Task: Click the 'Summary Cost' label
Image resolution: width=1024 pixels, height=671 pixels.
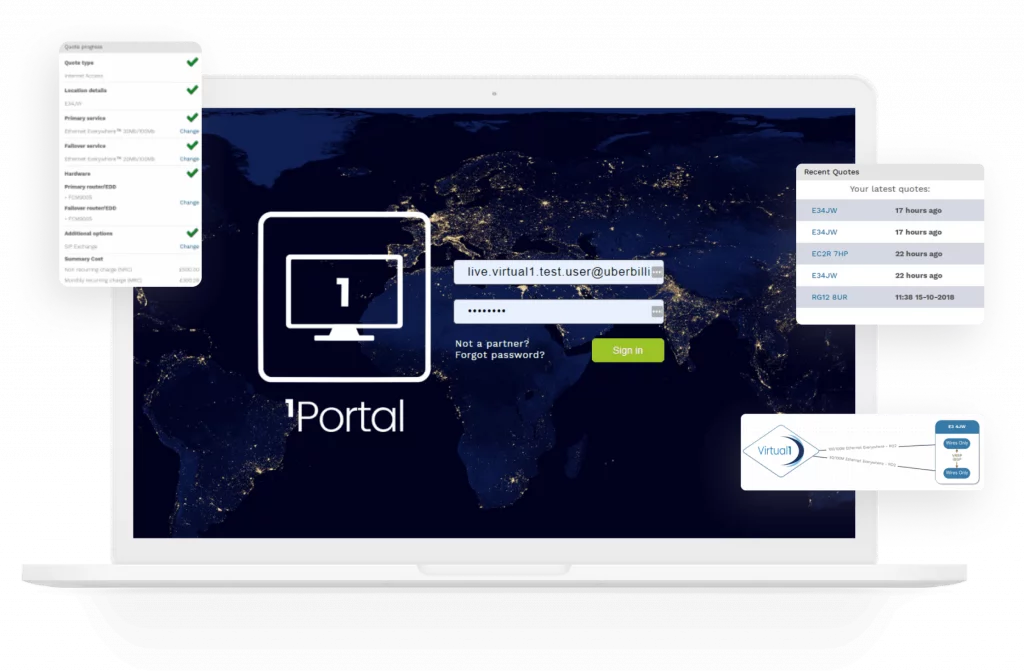Action: (x=84, y=259)
